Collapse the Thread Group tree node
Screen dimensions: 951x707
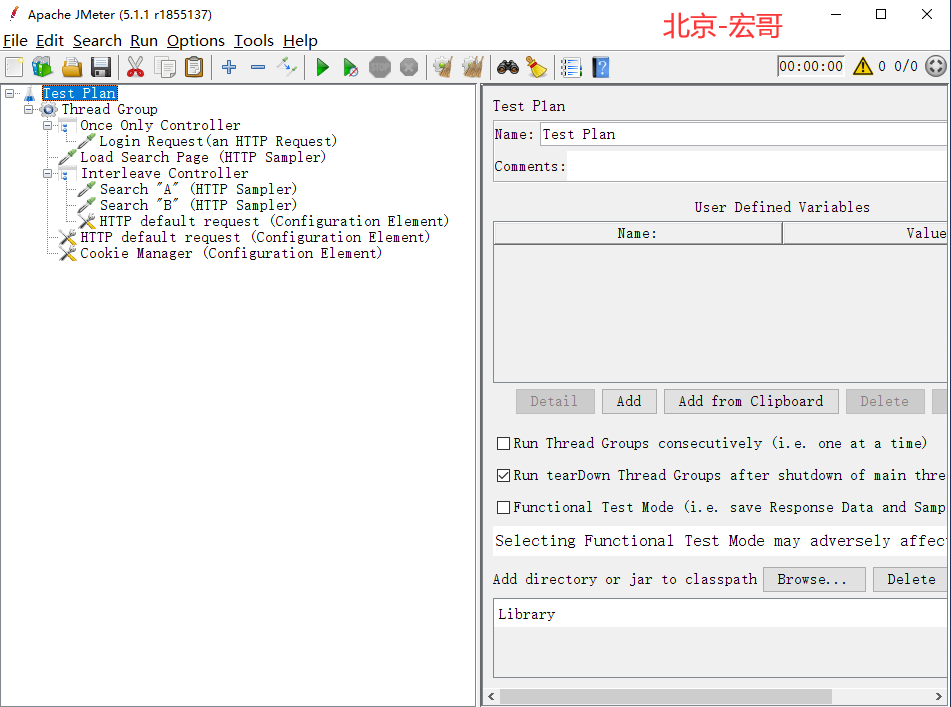28,109
